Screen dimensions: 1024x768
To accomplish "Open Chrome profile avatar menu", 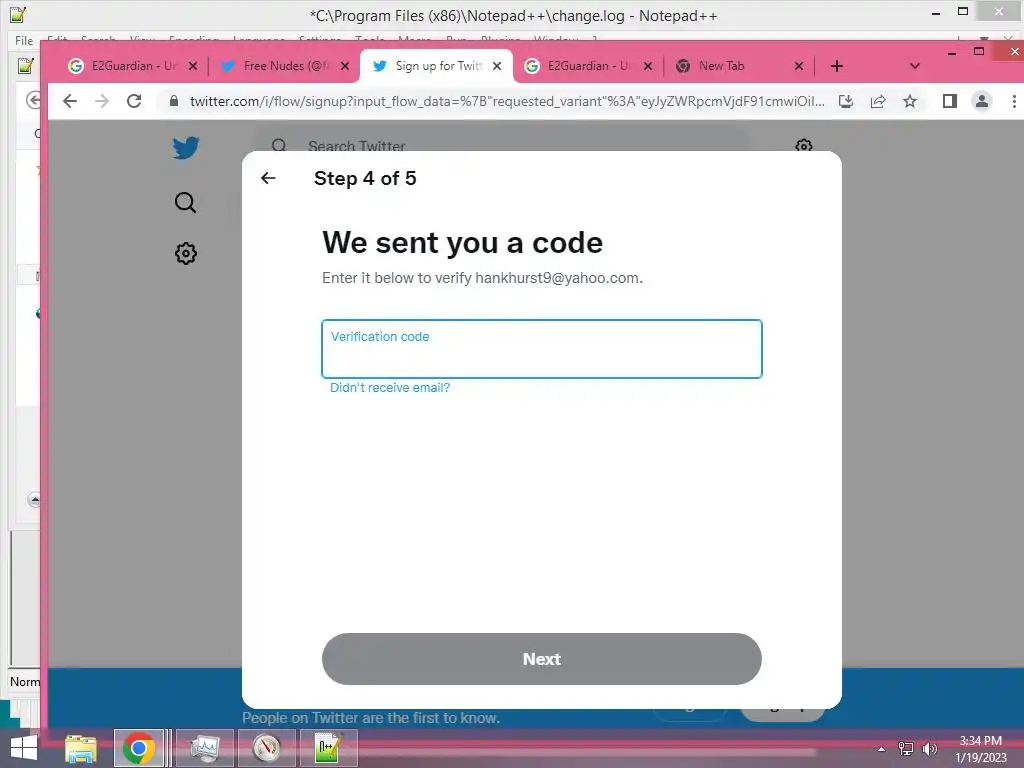I will coord(982,101).
